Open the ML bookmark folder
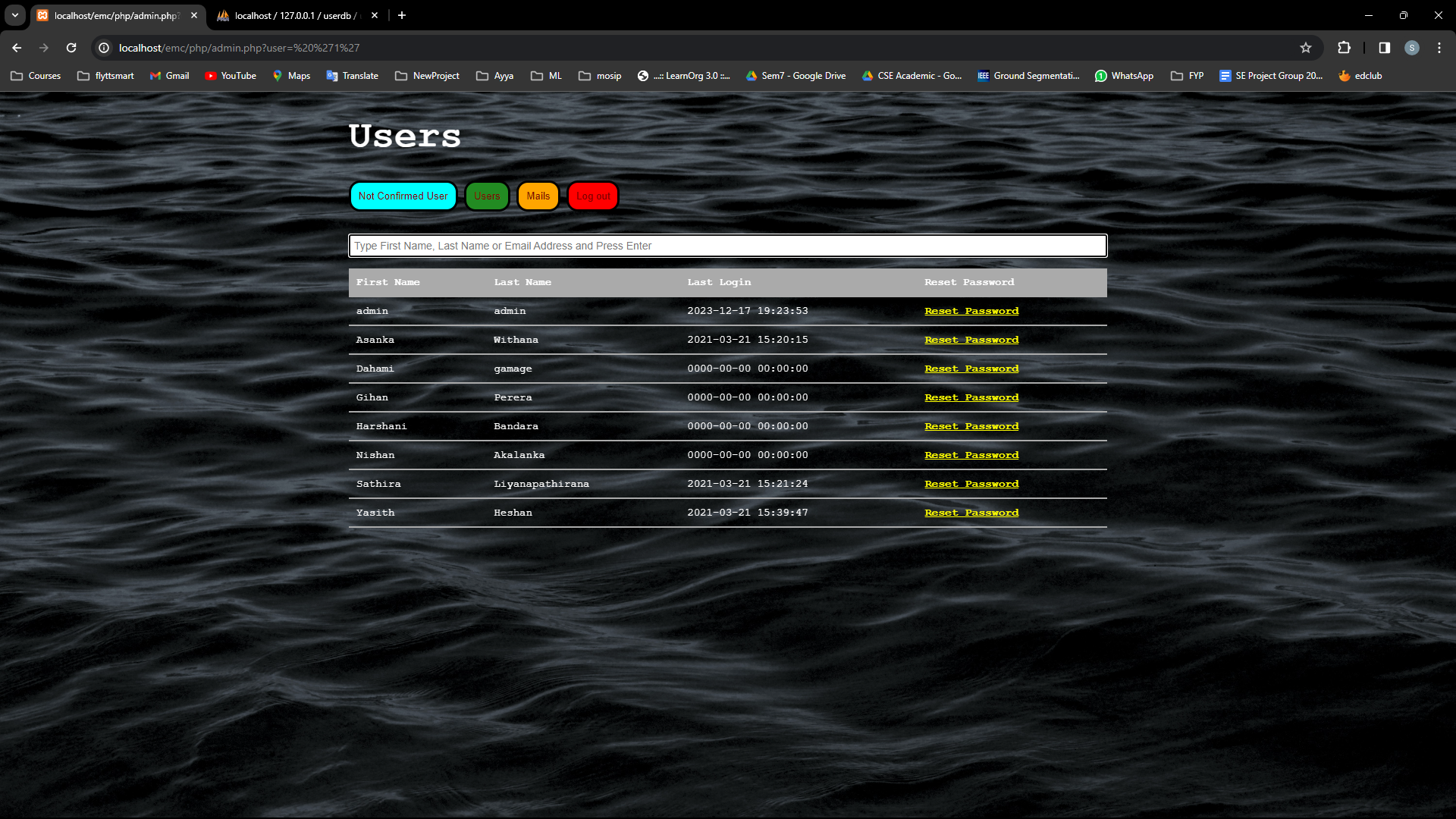 point(547,76)
